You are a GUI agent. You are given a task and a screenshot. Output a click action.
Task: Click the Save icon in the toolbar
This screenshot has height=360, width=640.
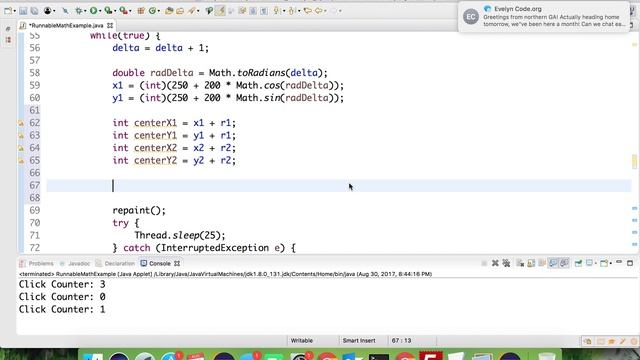point(23,11)
